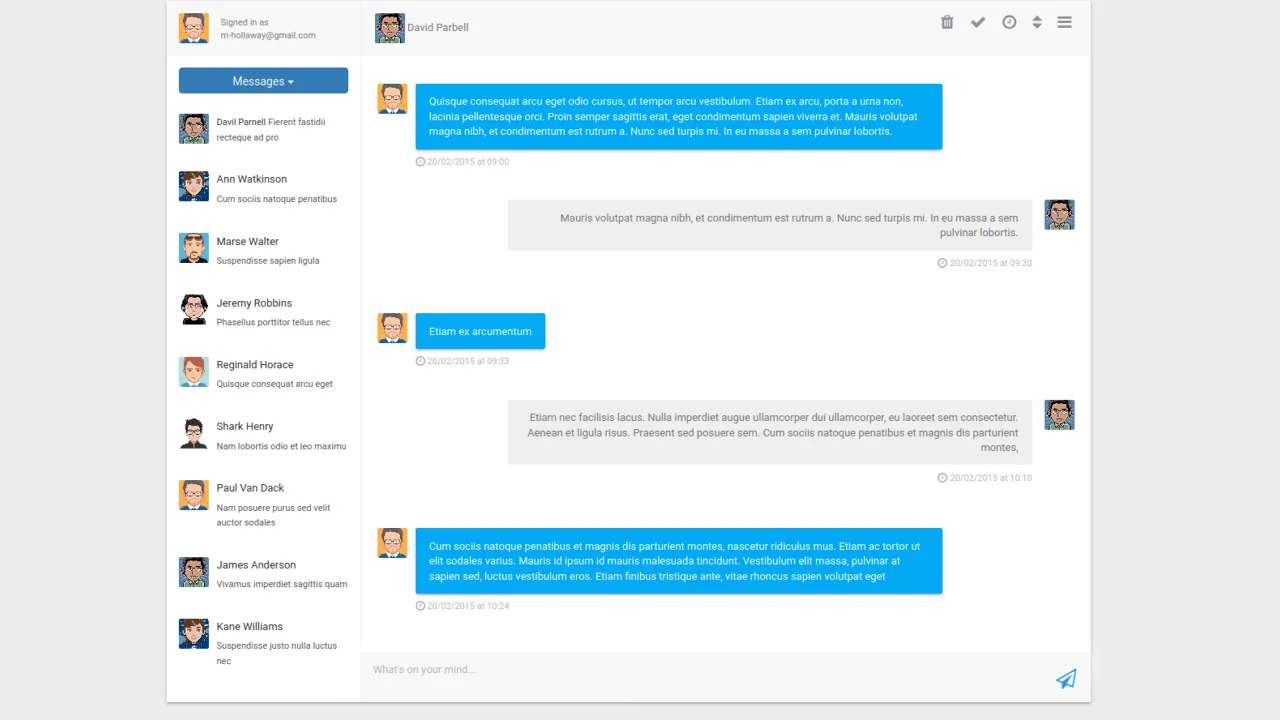The width and height of the screenshot is (1280, 720).
Task: Click Paul Van Dack's avatar thumbnail
Action: [x=193, y=494]
